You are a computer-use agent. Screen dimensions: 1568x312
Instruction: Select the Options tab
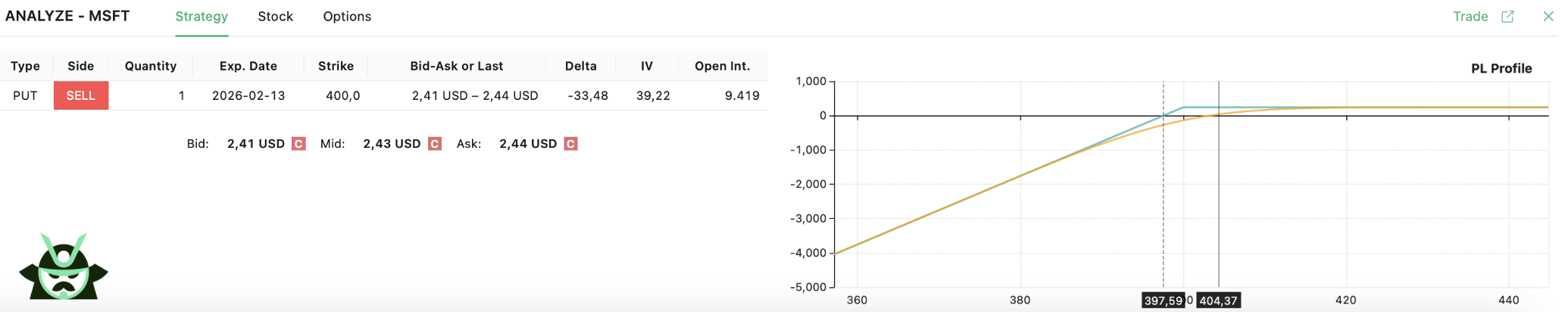point(347,17)
